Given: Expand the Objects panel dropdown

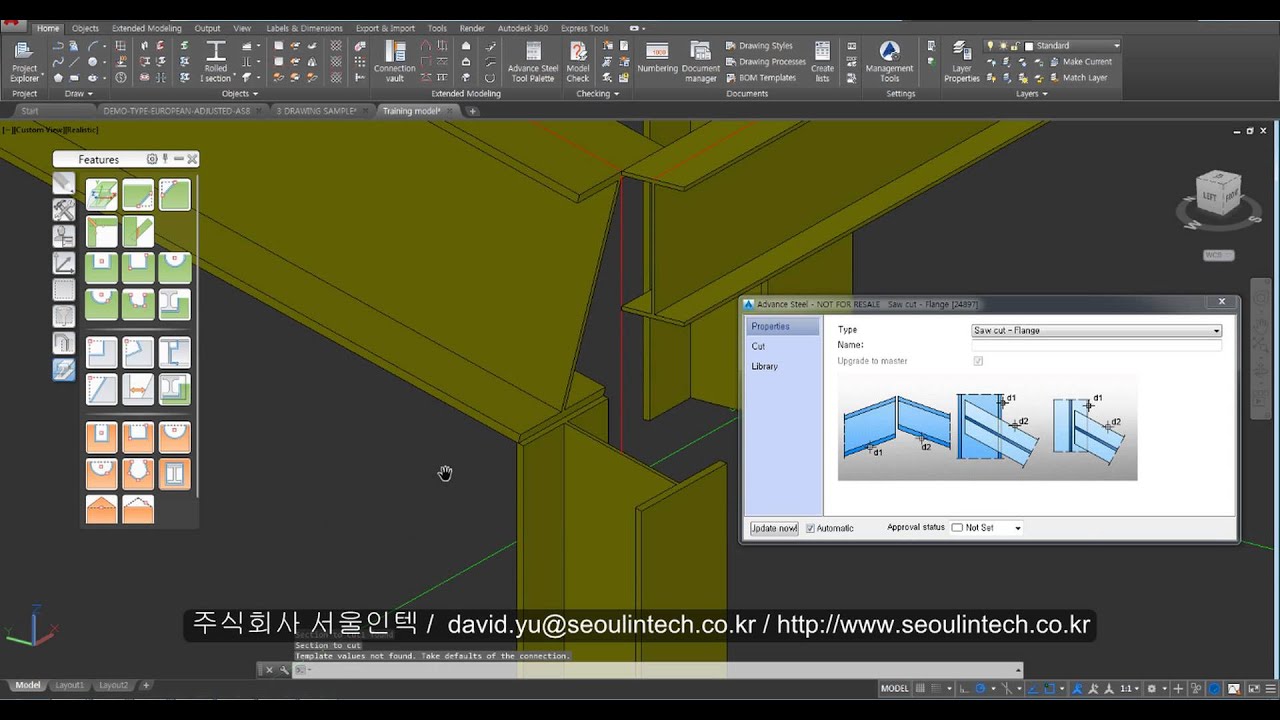Looking at the screenshot, I should (x=240, y=94).
